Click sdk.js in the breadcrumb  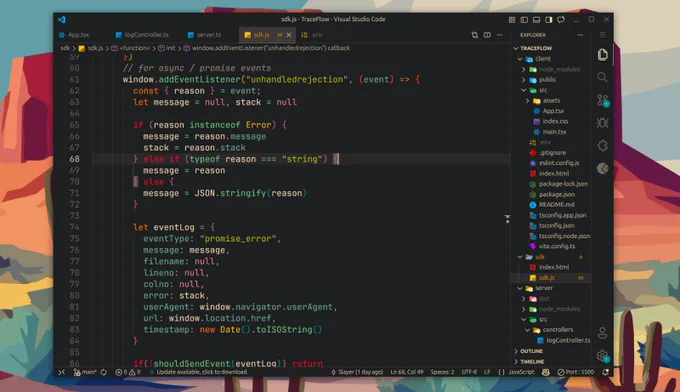pyautogui.click(x=95, y=48)
